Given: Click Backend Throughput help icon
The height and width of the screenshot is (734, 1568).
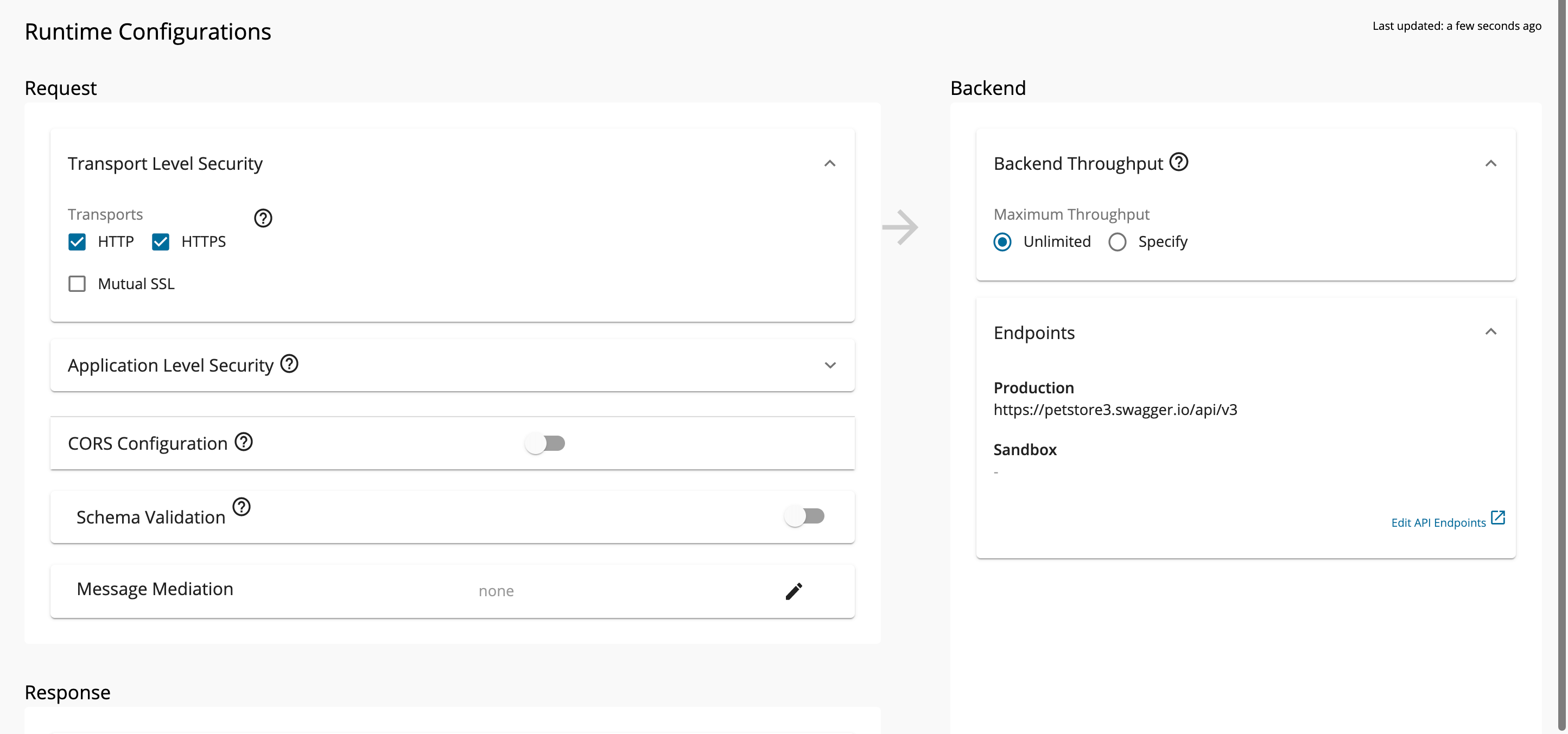Looking at the screenshot, I should point(1179,162).
